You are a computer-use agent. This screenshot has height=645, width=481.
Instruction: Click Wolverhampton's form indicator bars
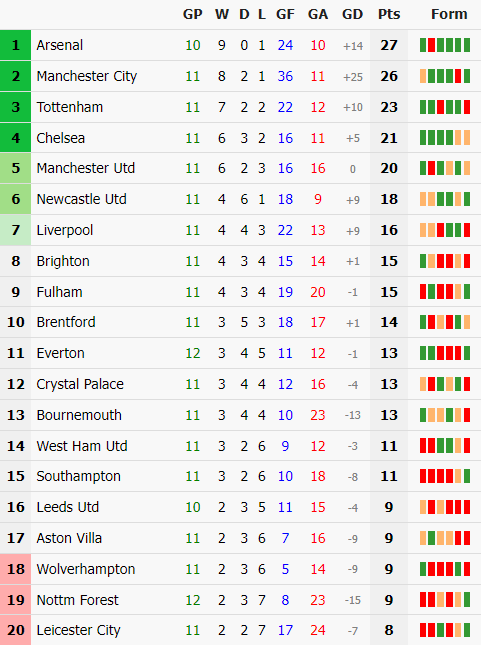click(x=445, y=569)
